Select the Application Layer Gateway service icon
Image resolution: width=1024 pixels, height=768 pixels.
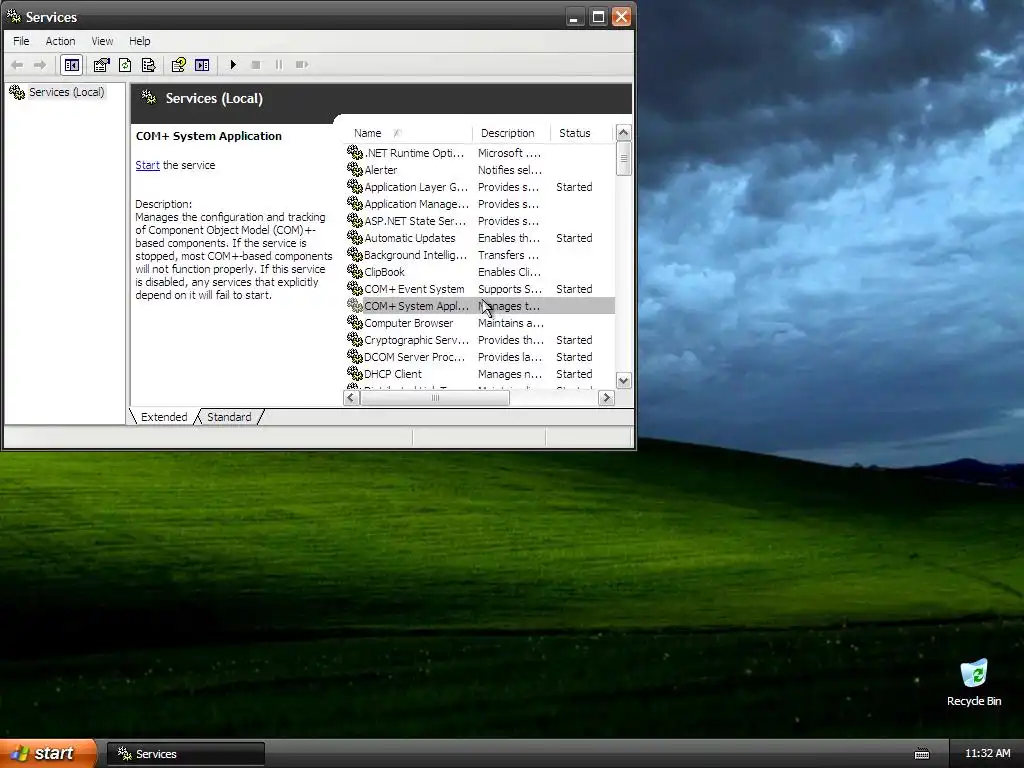coord(355,187)
